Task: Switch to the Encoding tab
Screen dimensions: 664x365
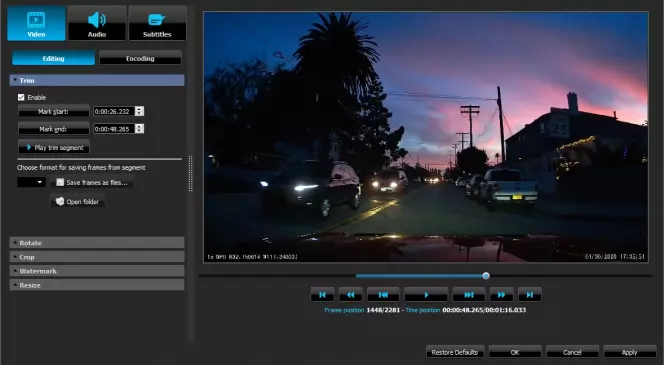Action: [140, 58]
